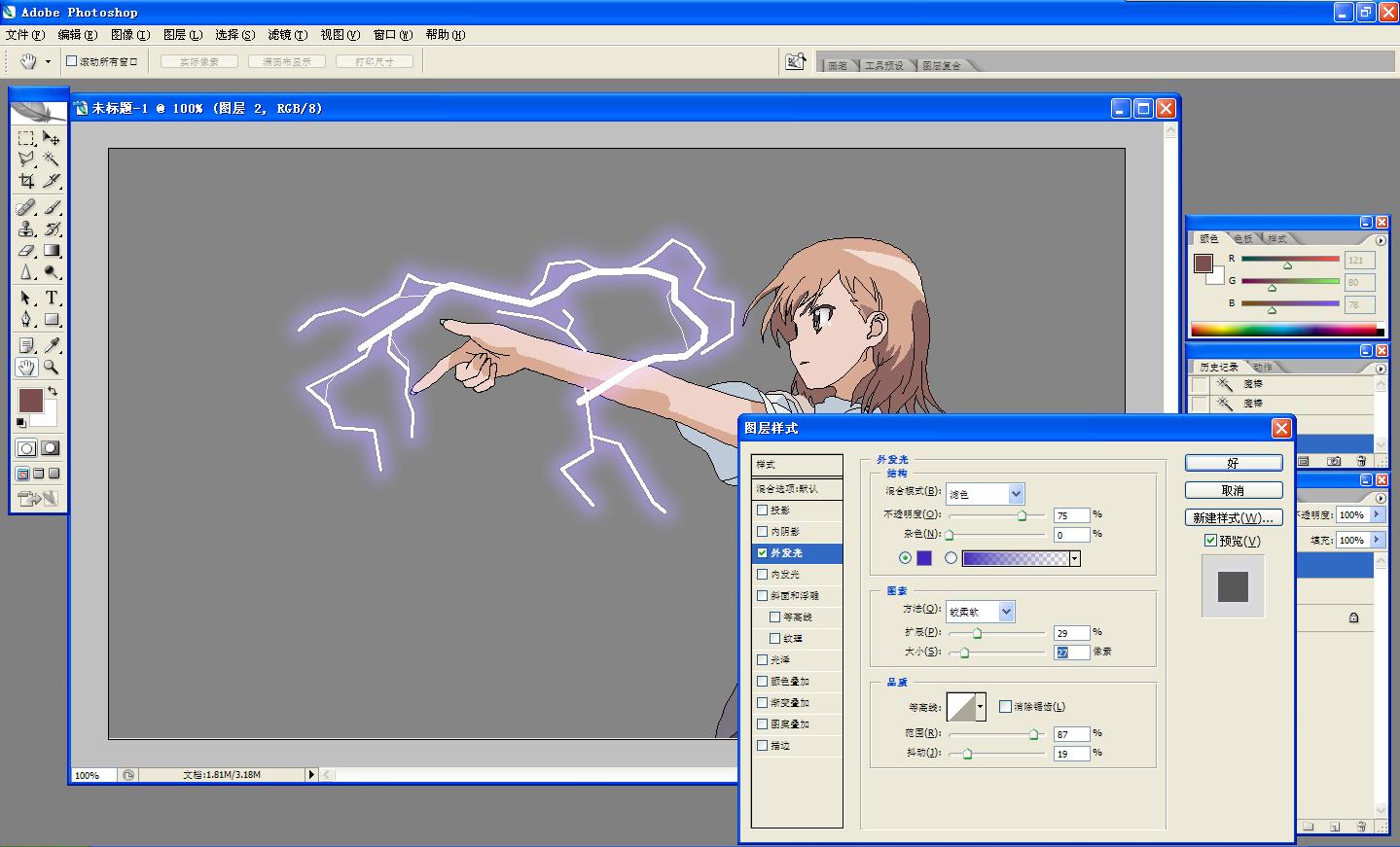Select the gradient glow radio button

951,558
